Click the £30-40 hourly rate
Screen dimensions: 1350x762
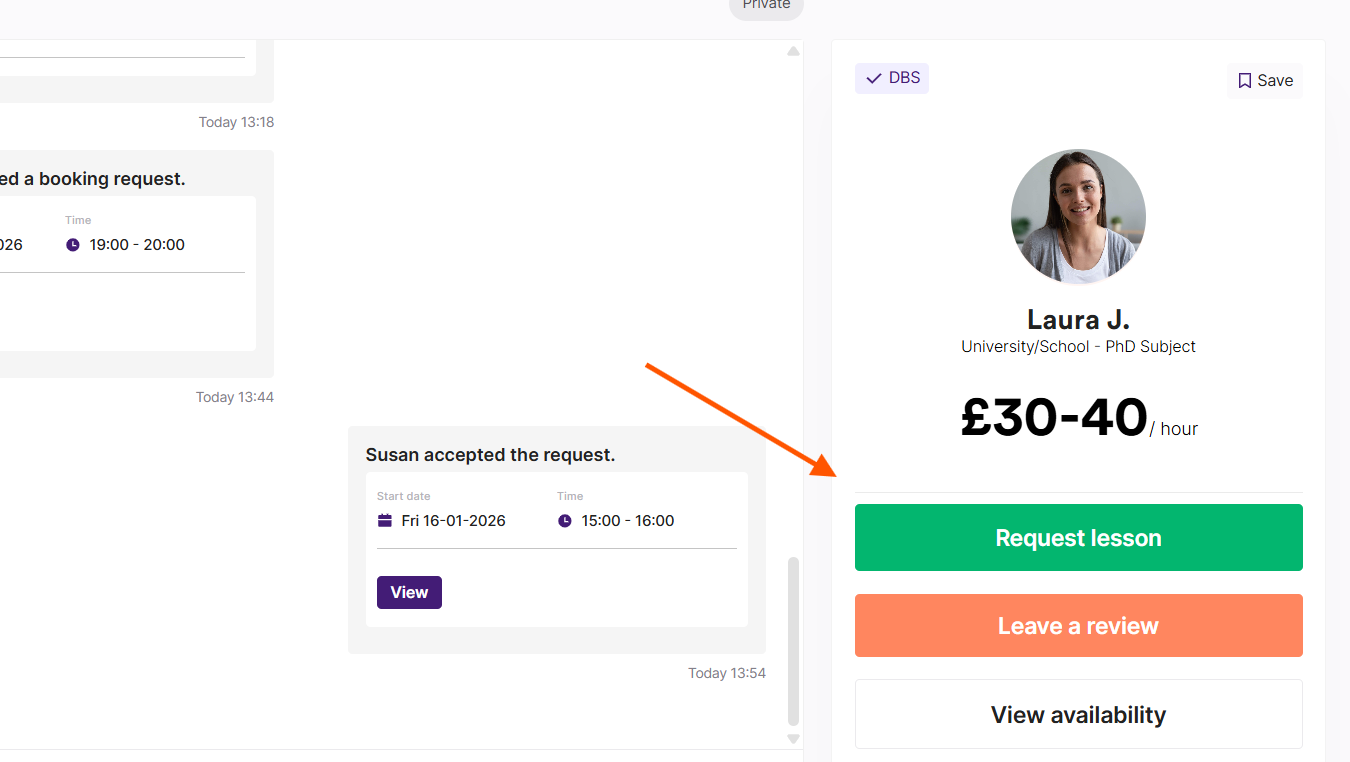(1054, 418)
